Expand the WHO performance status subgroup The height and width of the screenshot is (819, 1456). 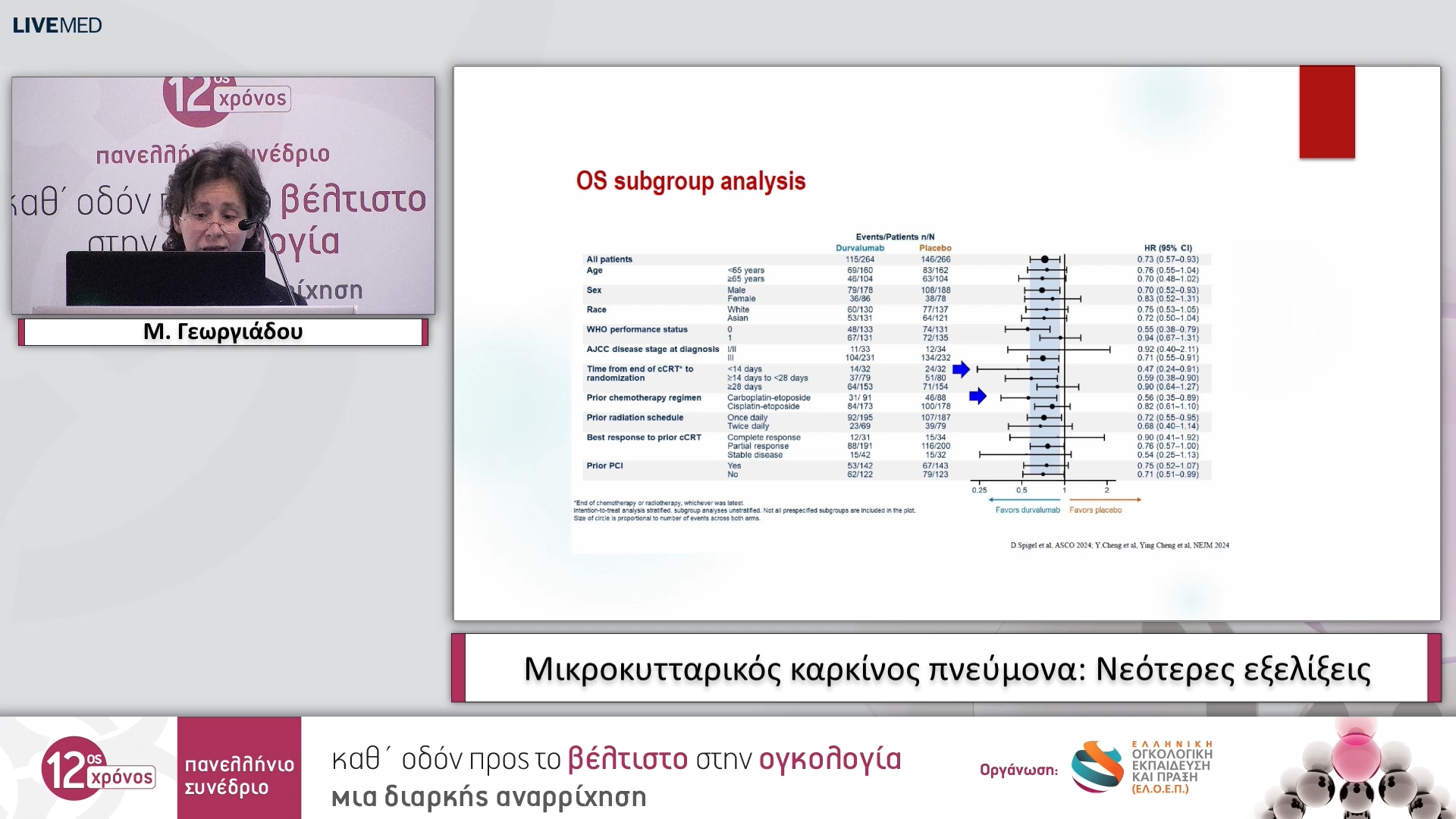click(x=638, y=329)
